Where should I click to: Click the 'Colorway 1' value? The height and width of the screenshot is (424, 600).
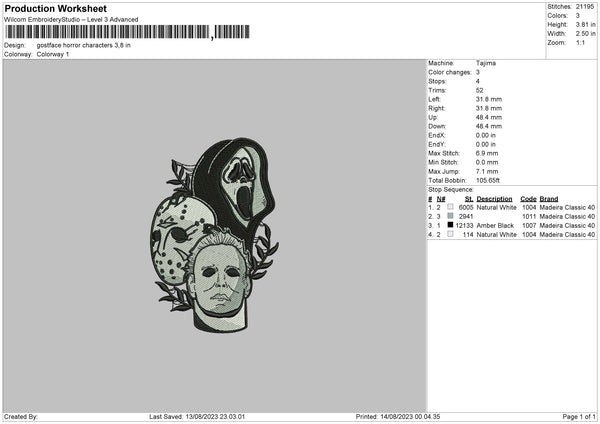click(53, 54)
